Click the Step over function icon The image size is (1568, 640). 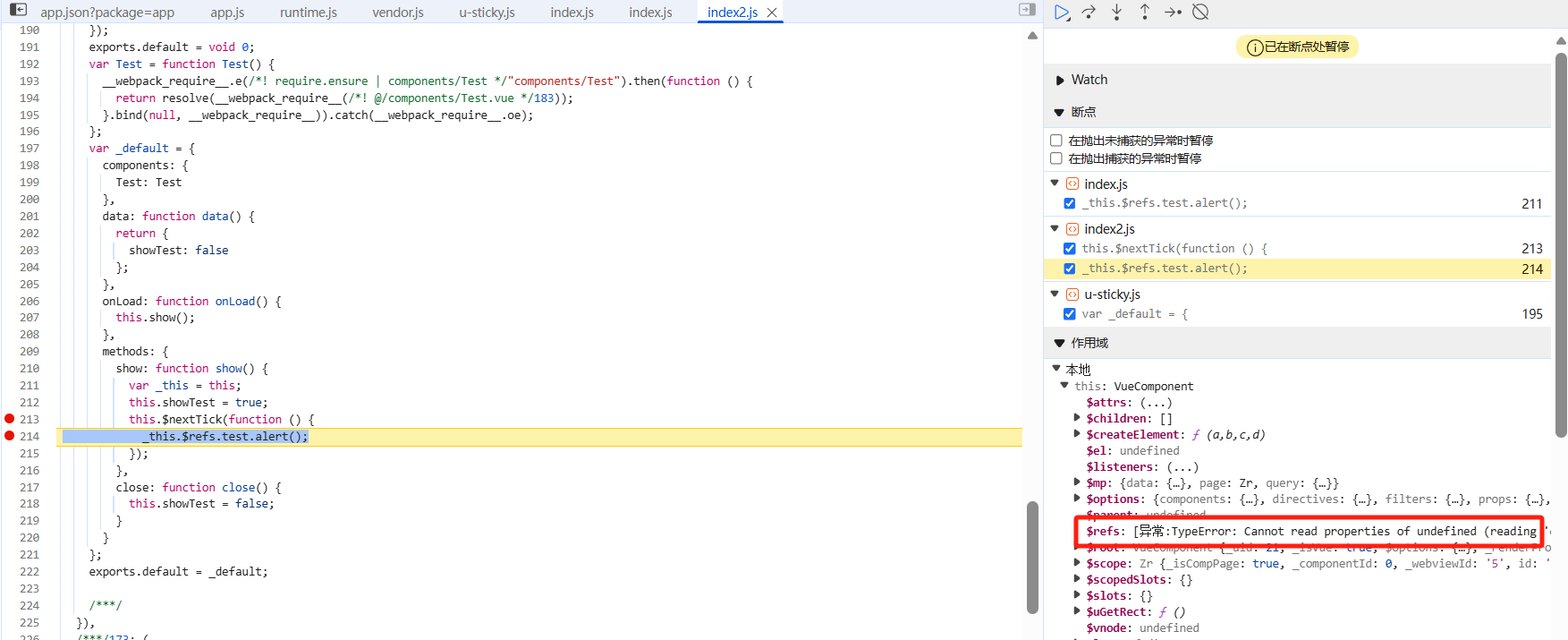coord(1089,13)
